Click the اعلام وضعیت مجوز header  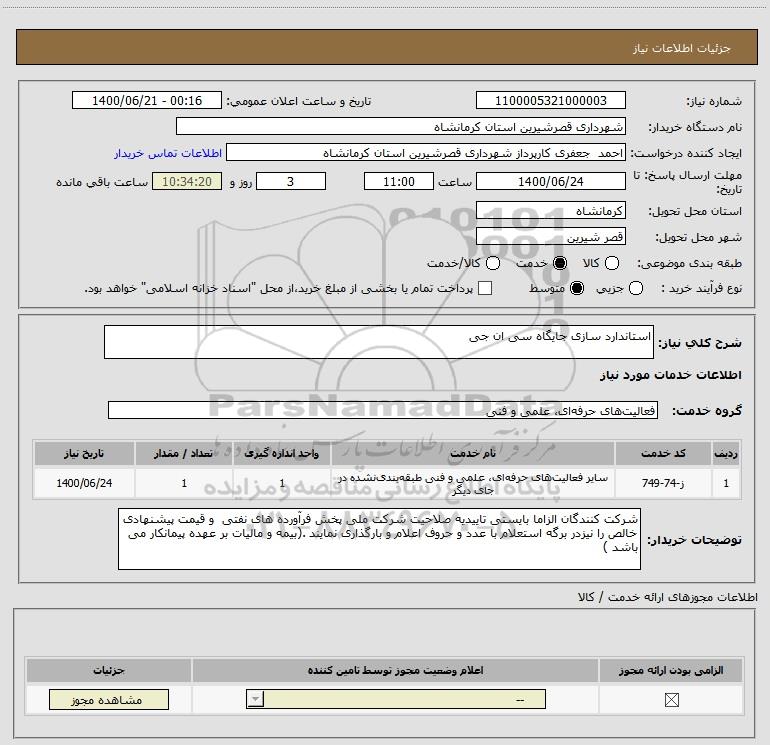click(x=395, y=670)
